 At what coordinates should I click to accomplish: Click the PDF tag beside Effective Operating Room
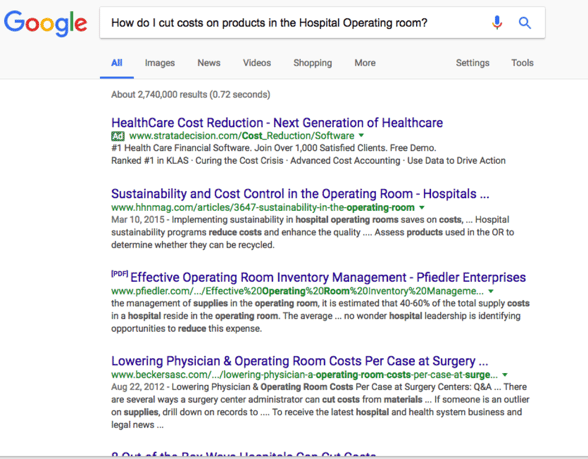tap(120, 274)
